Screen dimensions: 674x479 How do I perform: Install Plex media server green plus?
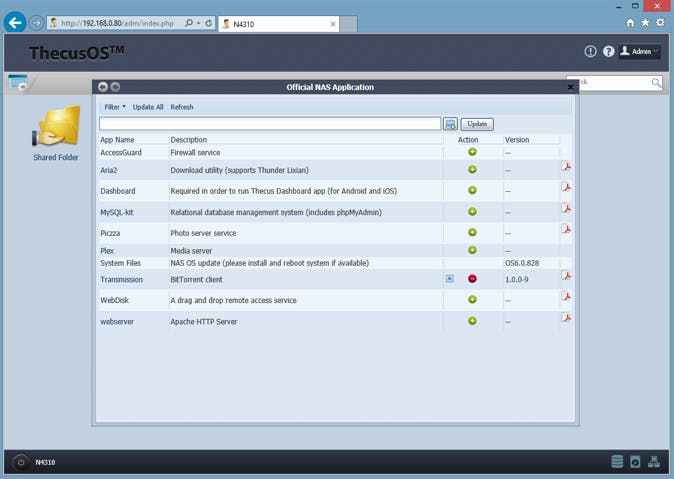point(472,250)
